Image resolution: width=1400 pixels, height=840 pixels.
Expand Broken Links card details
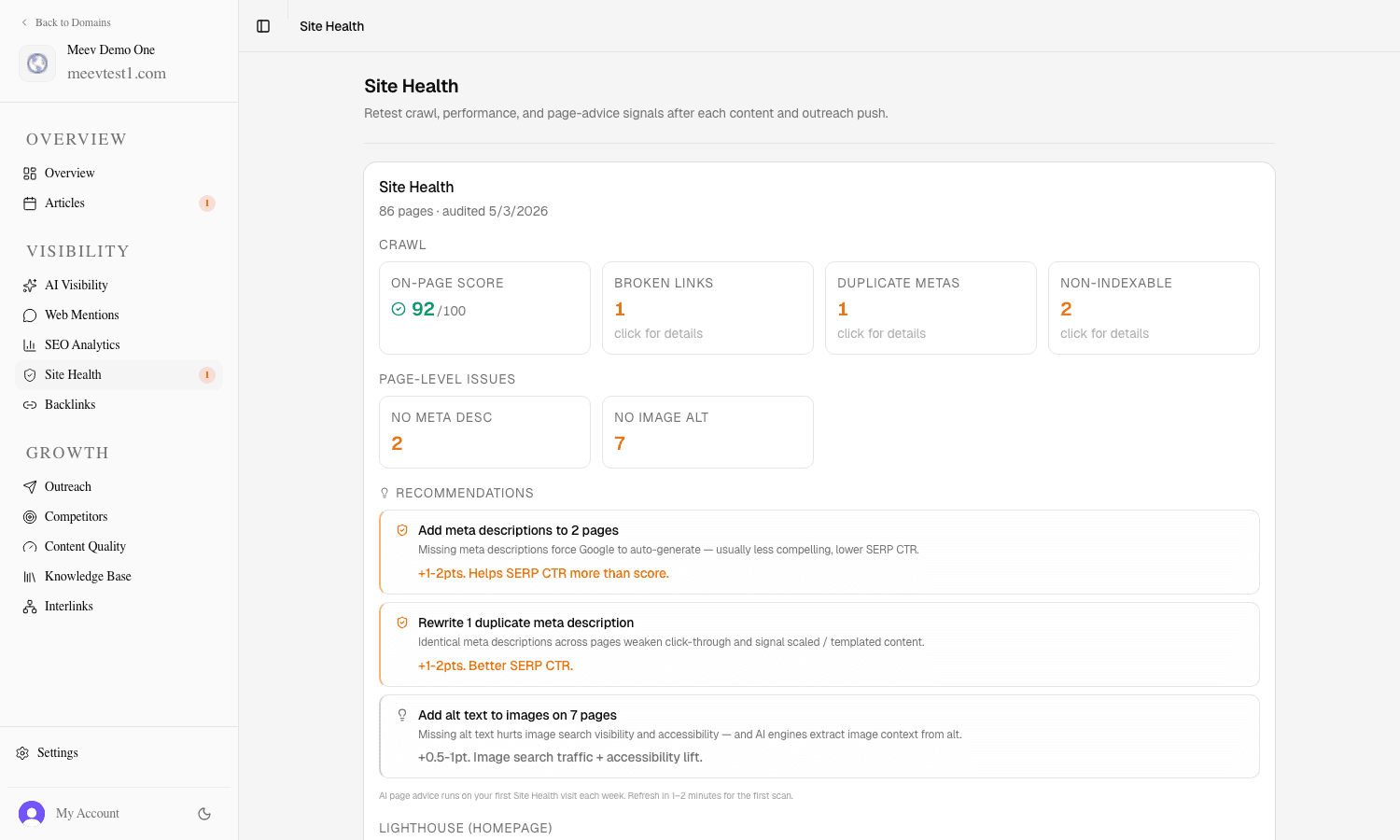(707, 308)
